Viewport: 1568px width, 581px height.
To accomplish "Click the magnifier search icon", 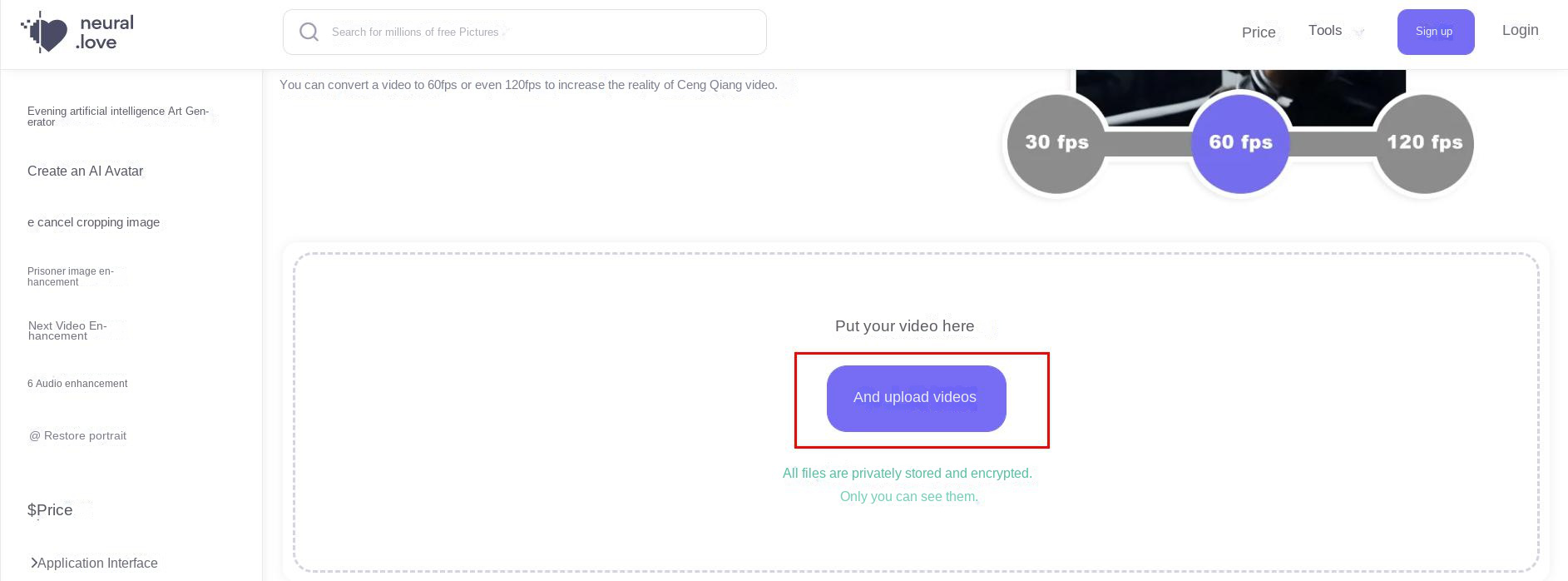I will point(309,32).
